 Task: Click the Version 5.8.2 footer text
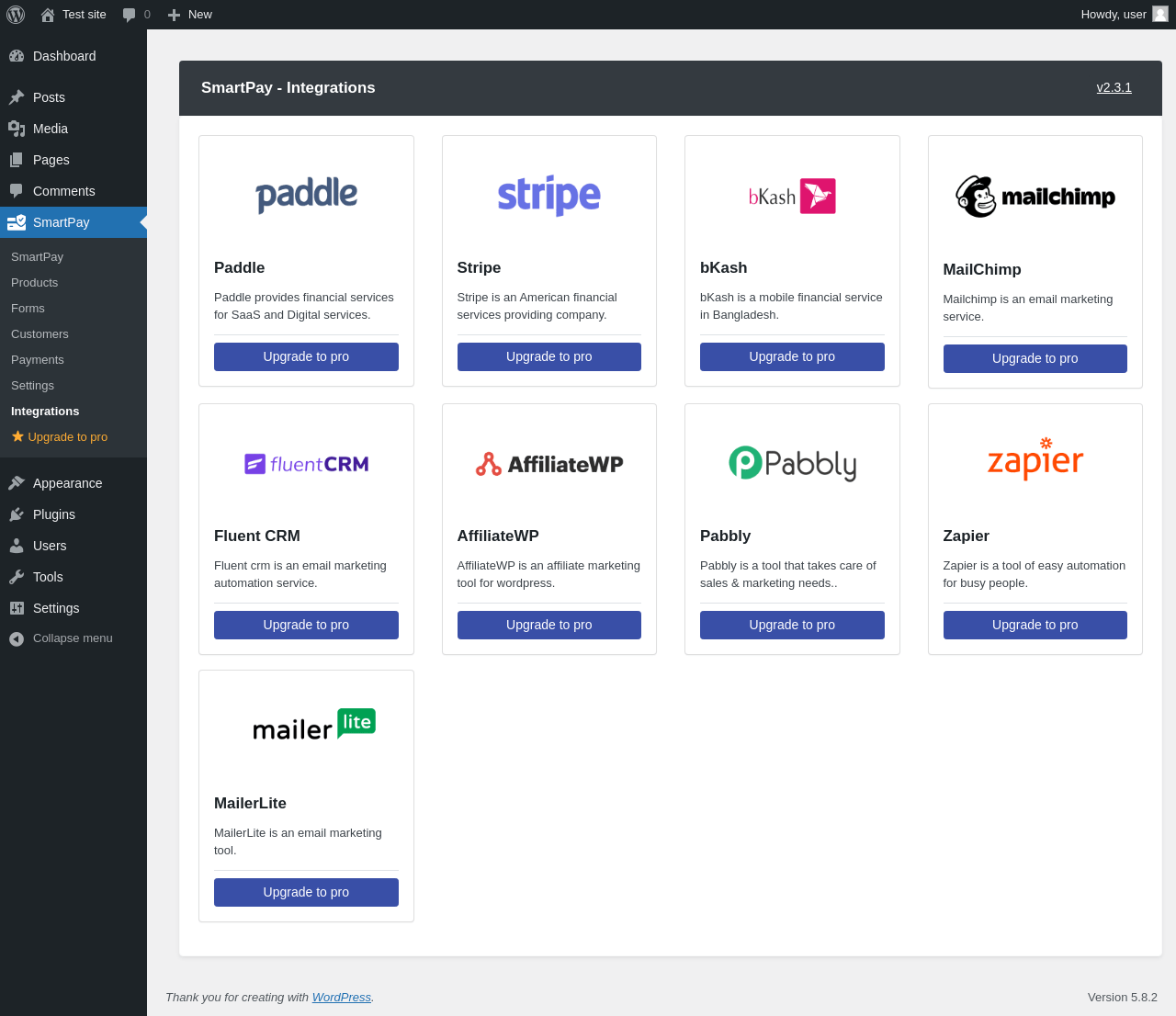1123,997
